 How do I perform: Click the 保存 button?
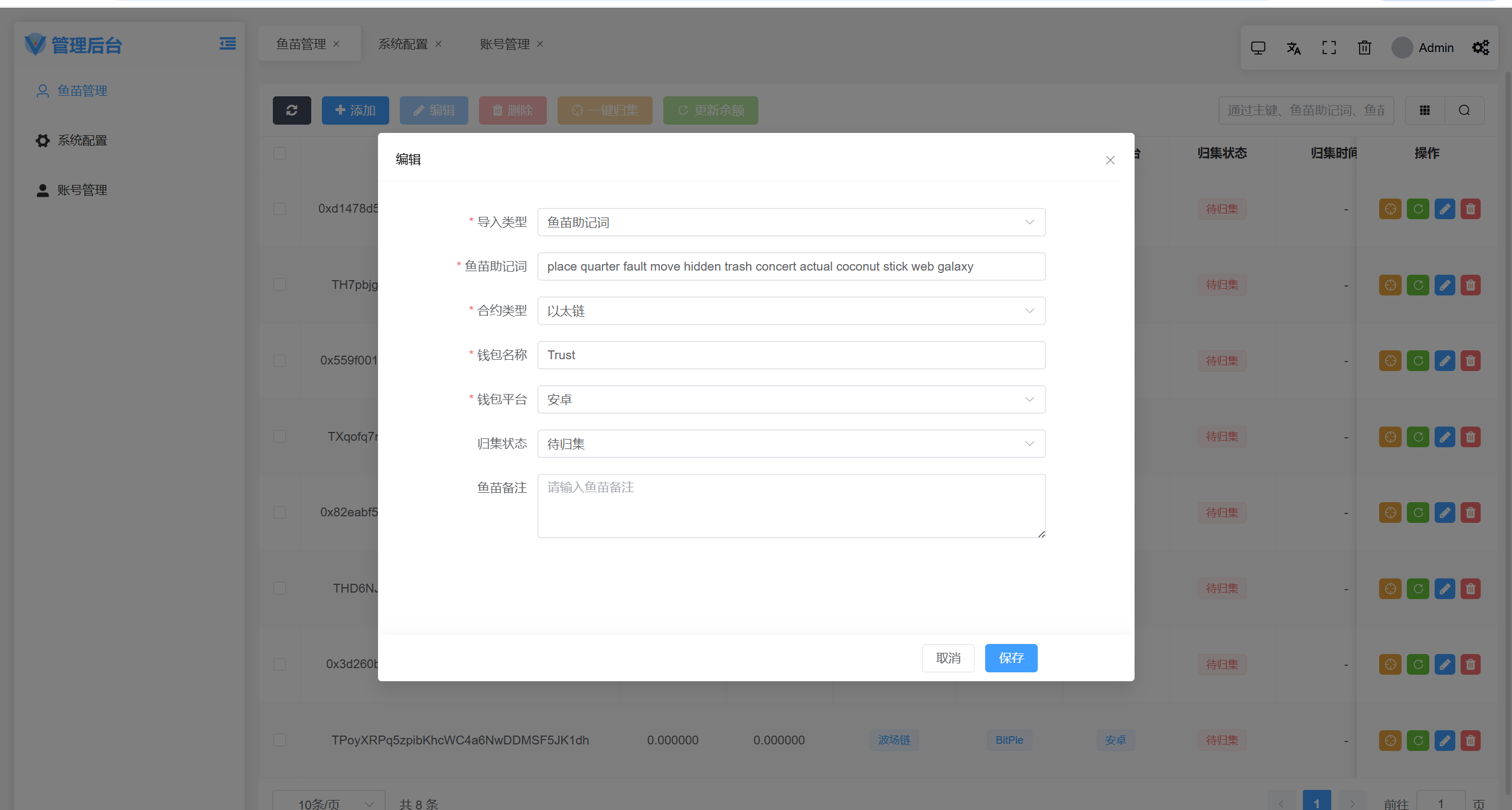pyautogui.click(x=1011, y=658)
